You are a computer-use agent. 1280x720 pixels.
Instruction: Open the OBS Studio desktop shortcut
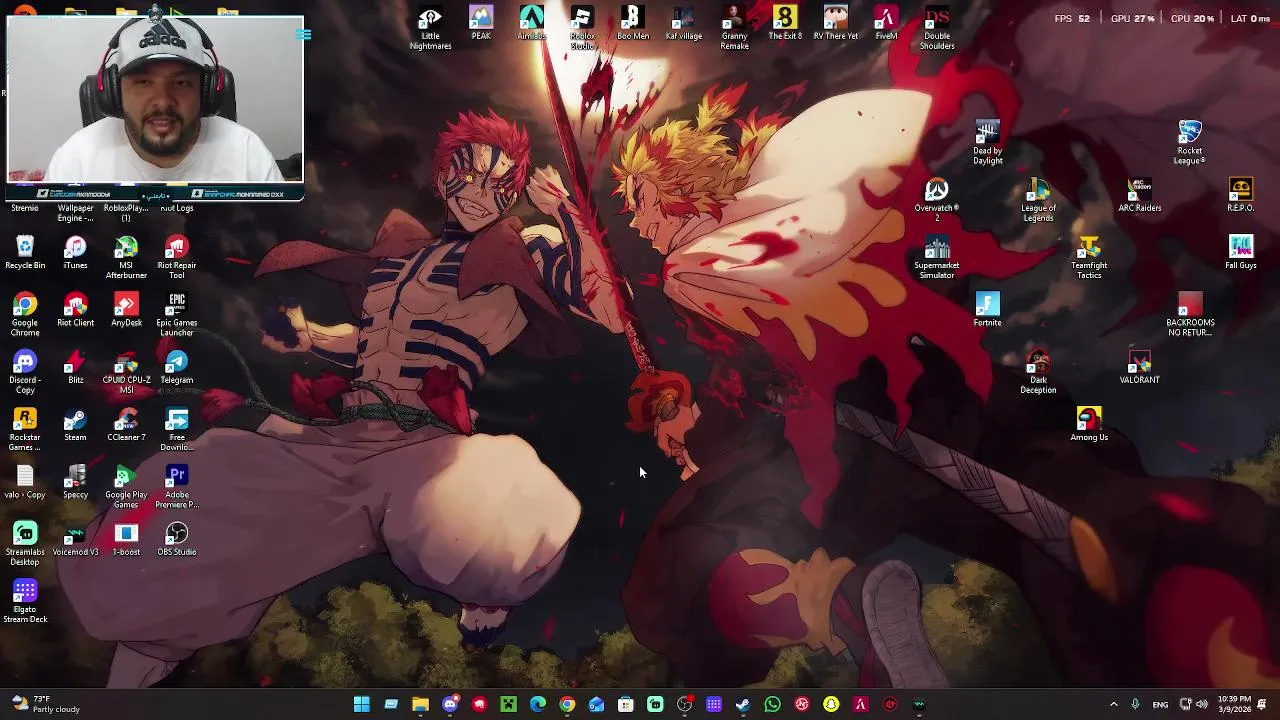click(176, 539)
